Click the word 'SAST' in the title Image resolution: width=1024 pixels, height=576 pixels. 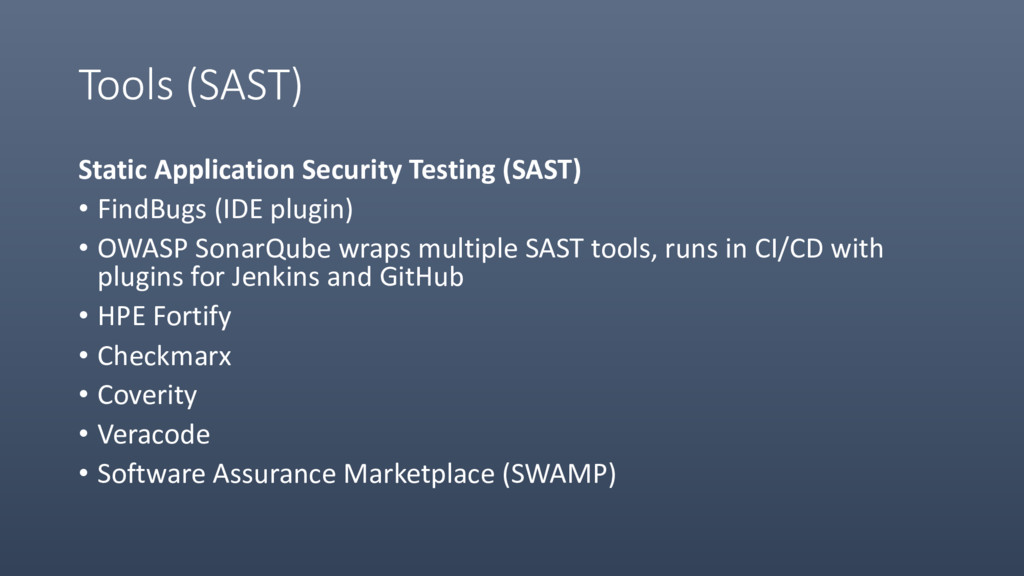pos(244,86)
